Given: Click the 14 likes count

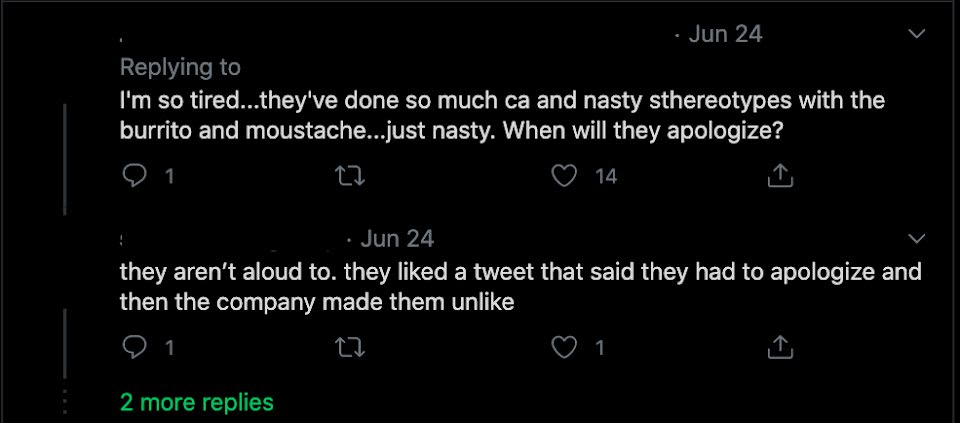Looking at the screenshot, I should click(606, 177).
